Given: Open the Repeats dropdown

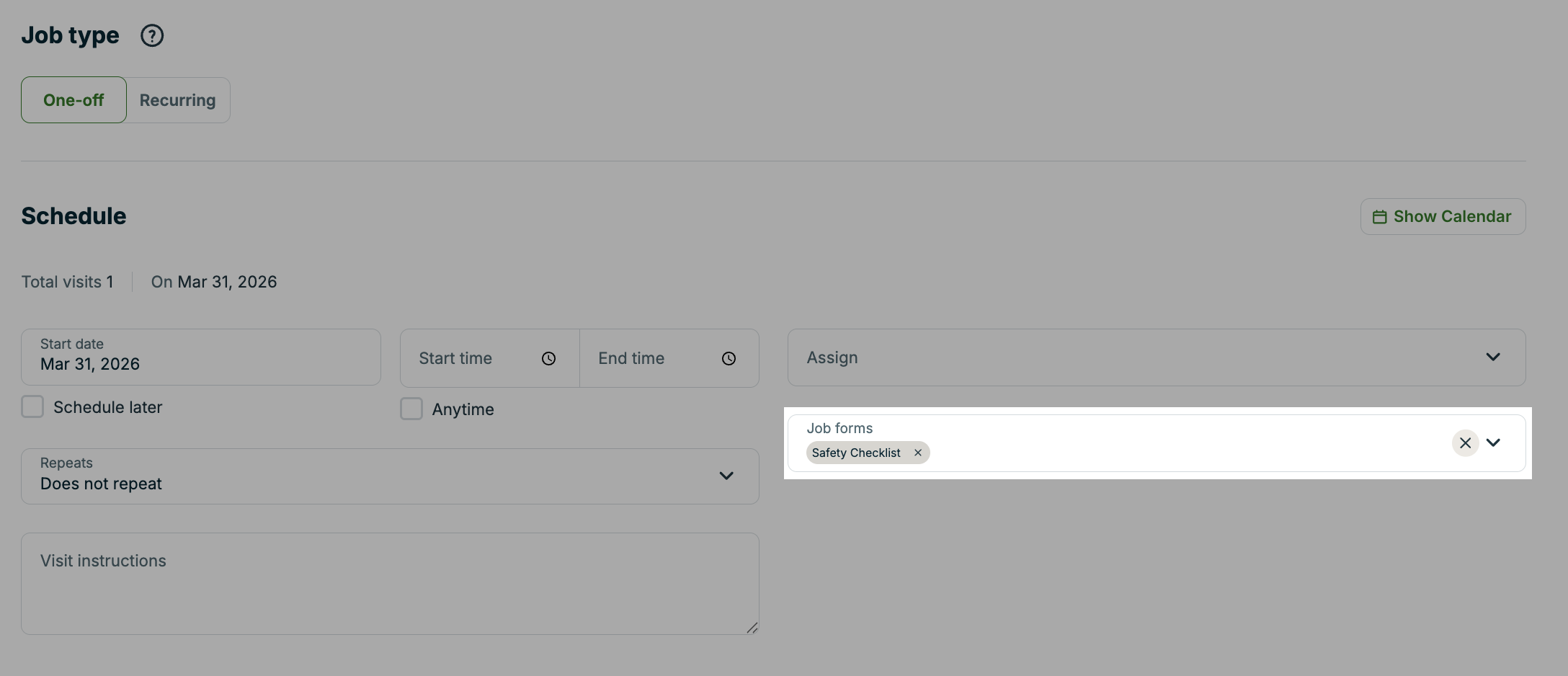Looking at the screenshot, I should (x=726, y=476).
